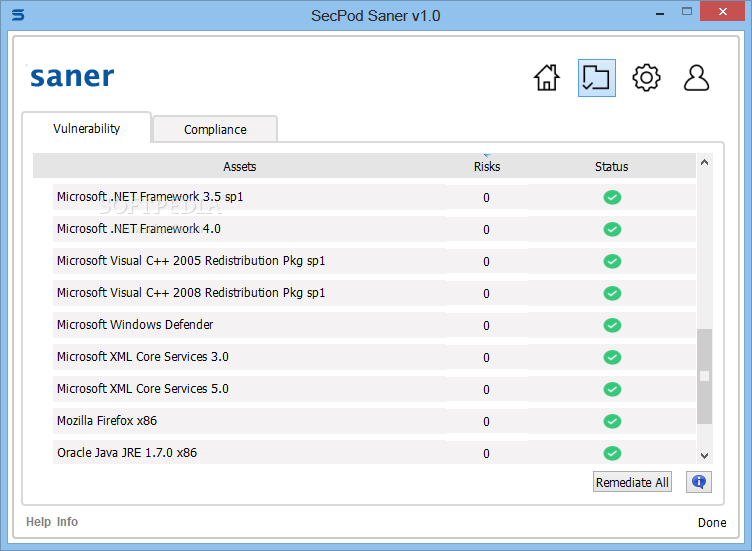Close the SecPod Saner window
This screenshot has width=752, height=551.
click(x=723, y=12)
